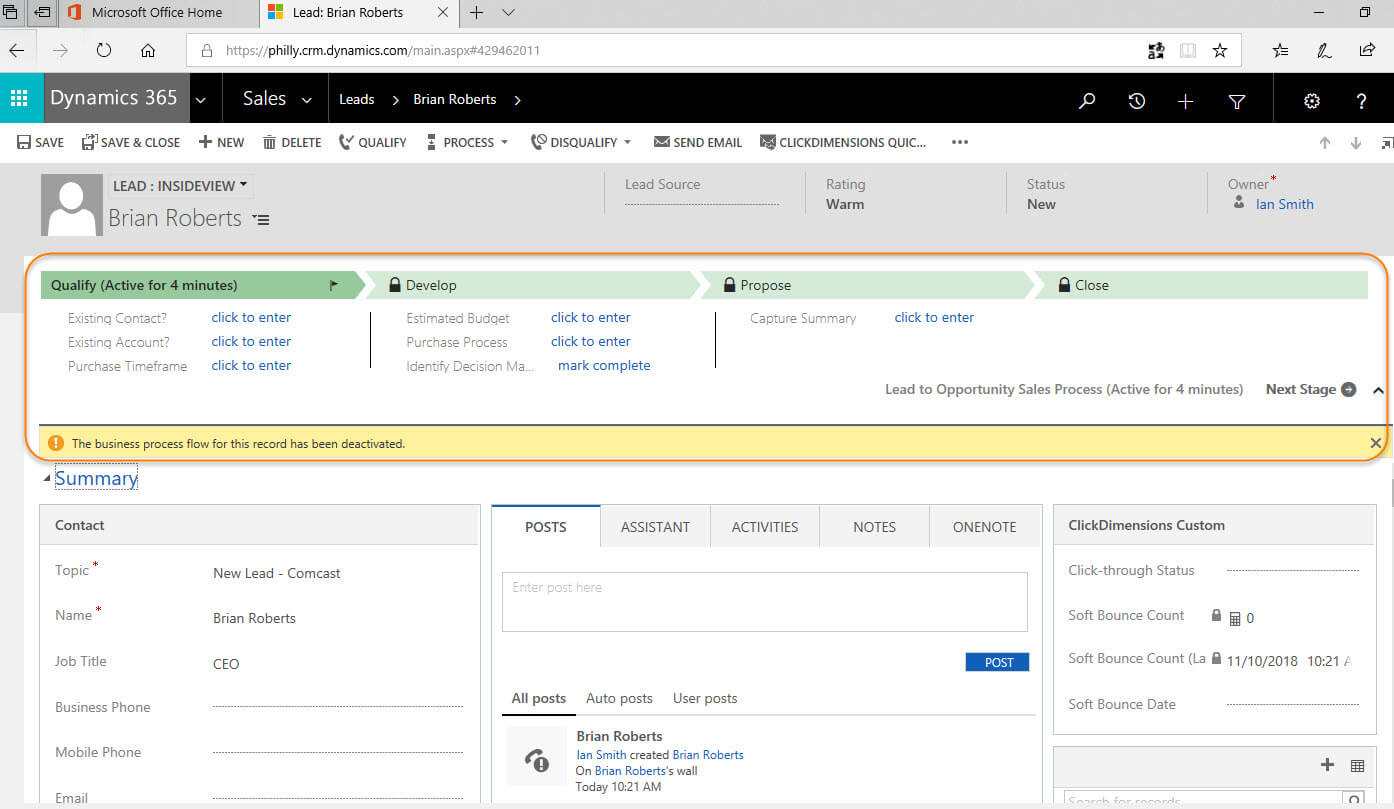This screenshot has width=1394, height=809.
Task: Go to the next record down arrow
Action: point(1356,143)
